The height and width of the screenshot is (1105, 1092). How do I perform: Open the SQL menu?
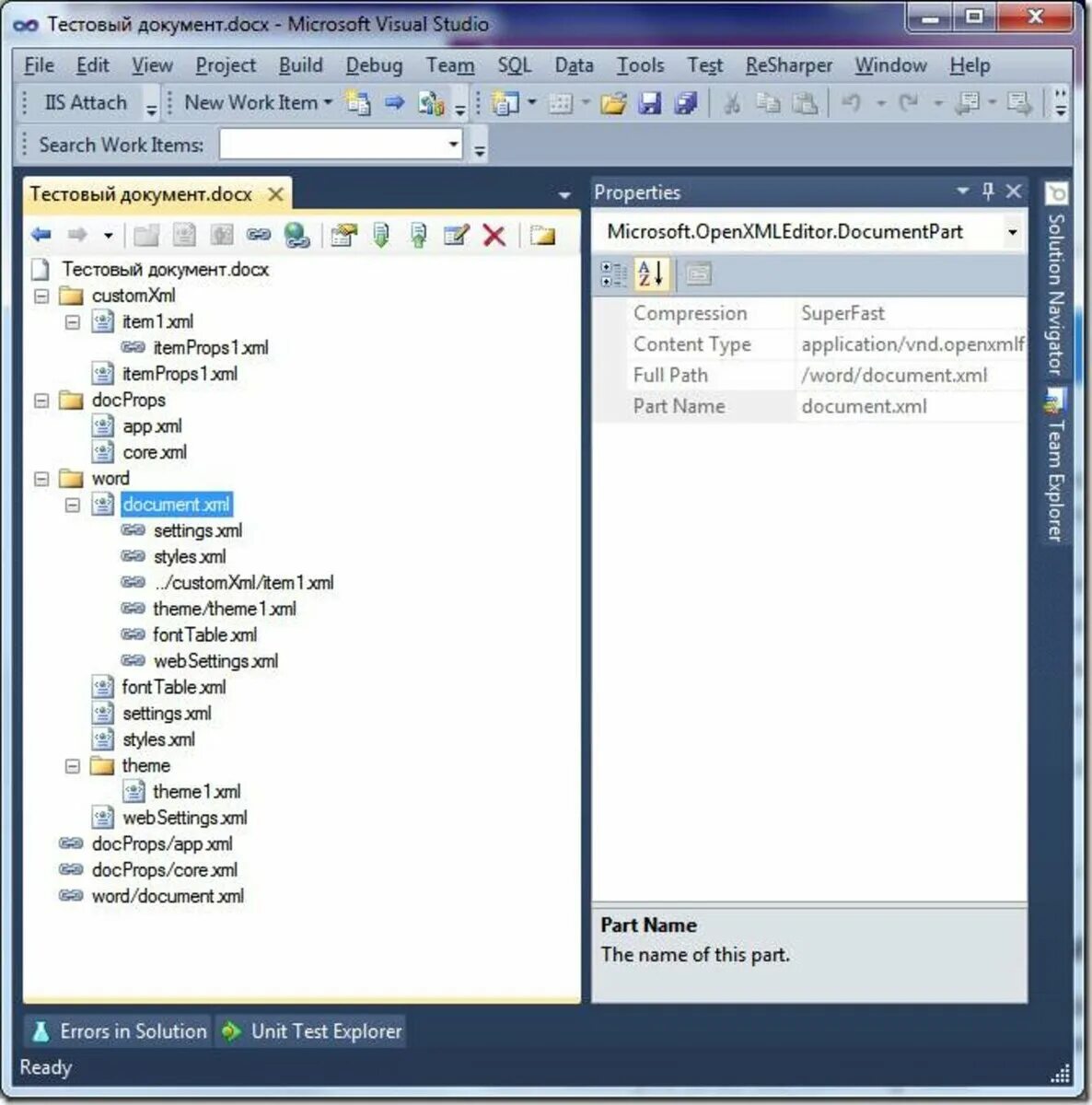pos(515,65)
